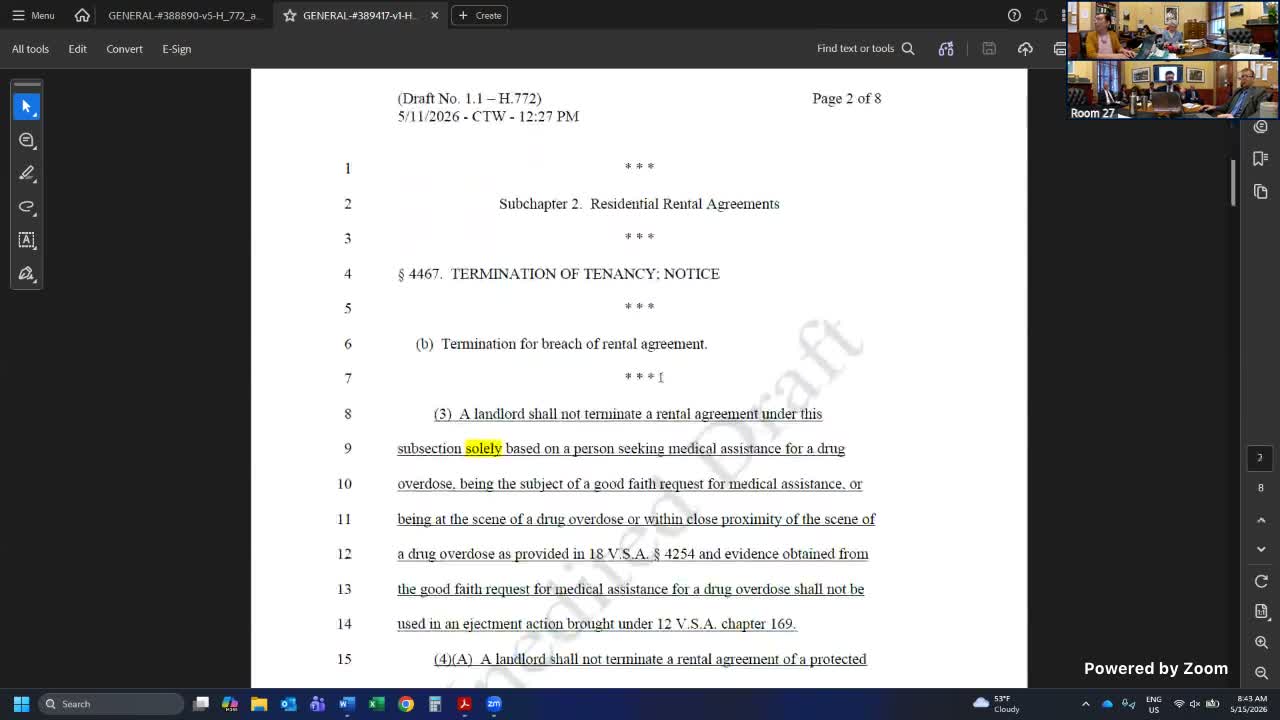Image resolution: width=1280 pixels, height=720 pixels.
Task: Open Adobe Acrobat from the taskbar
Action: tap(464, 704)
